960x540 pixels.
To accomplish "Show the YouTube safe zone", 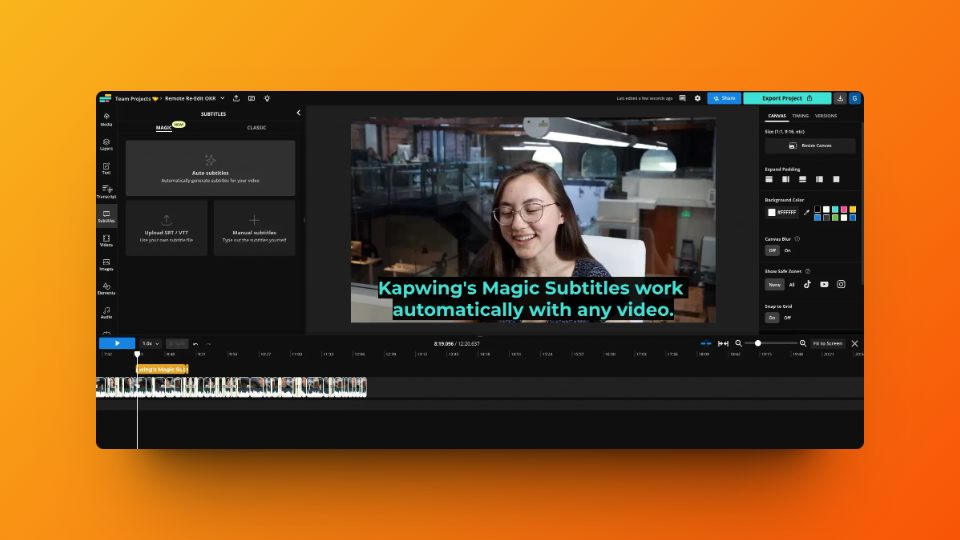I will 824,284.
